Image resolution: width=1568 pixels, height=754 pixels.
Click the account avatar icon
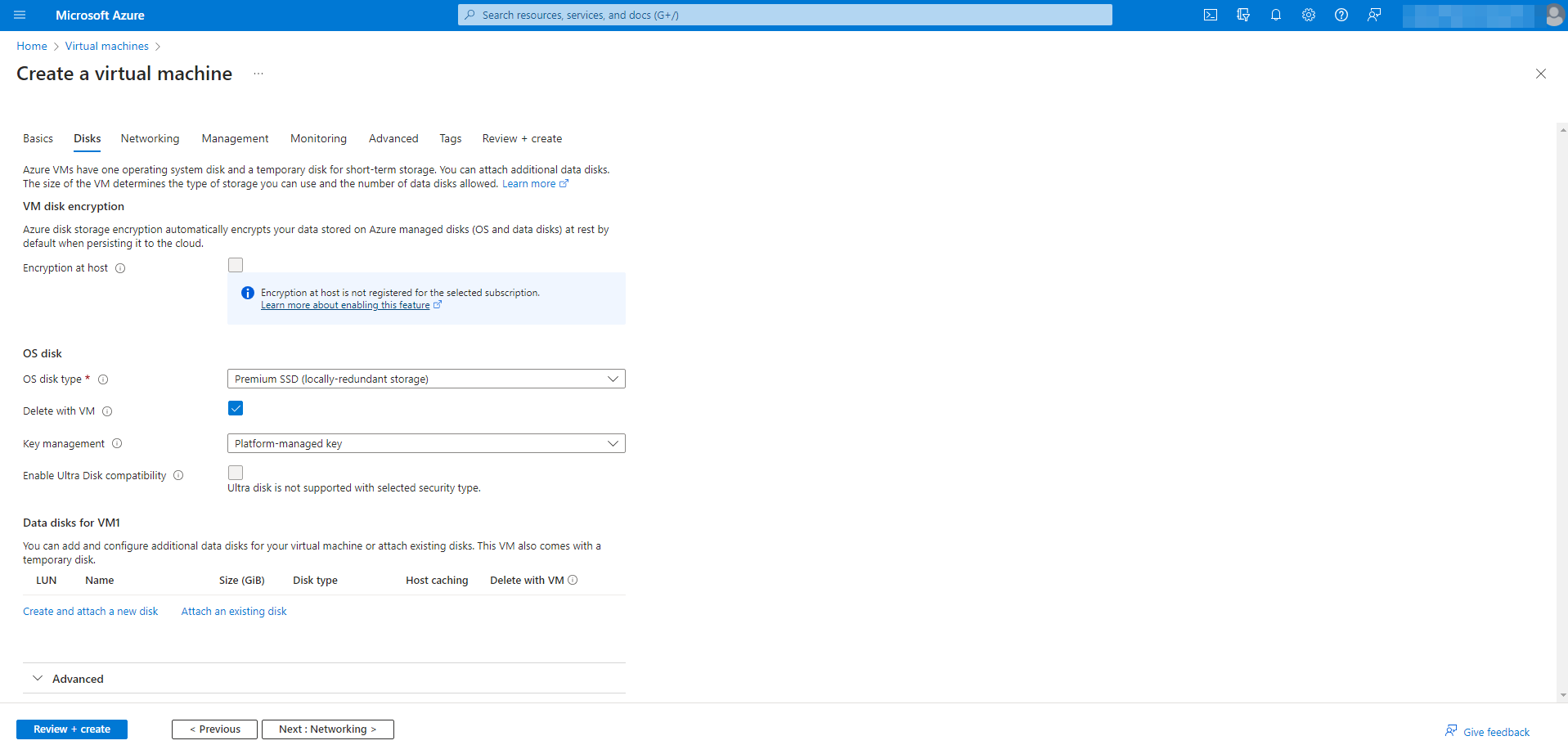point(1554,15)
